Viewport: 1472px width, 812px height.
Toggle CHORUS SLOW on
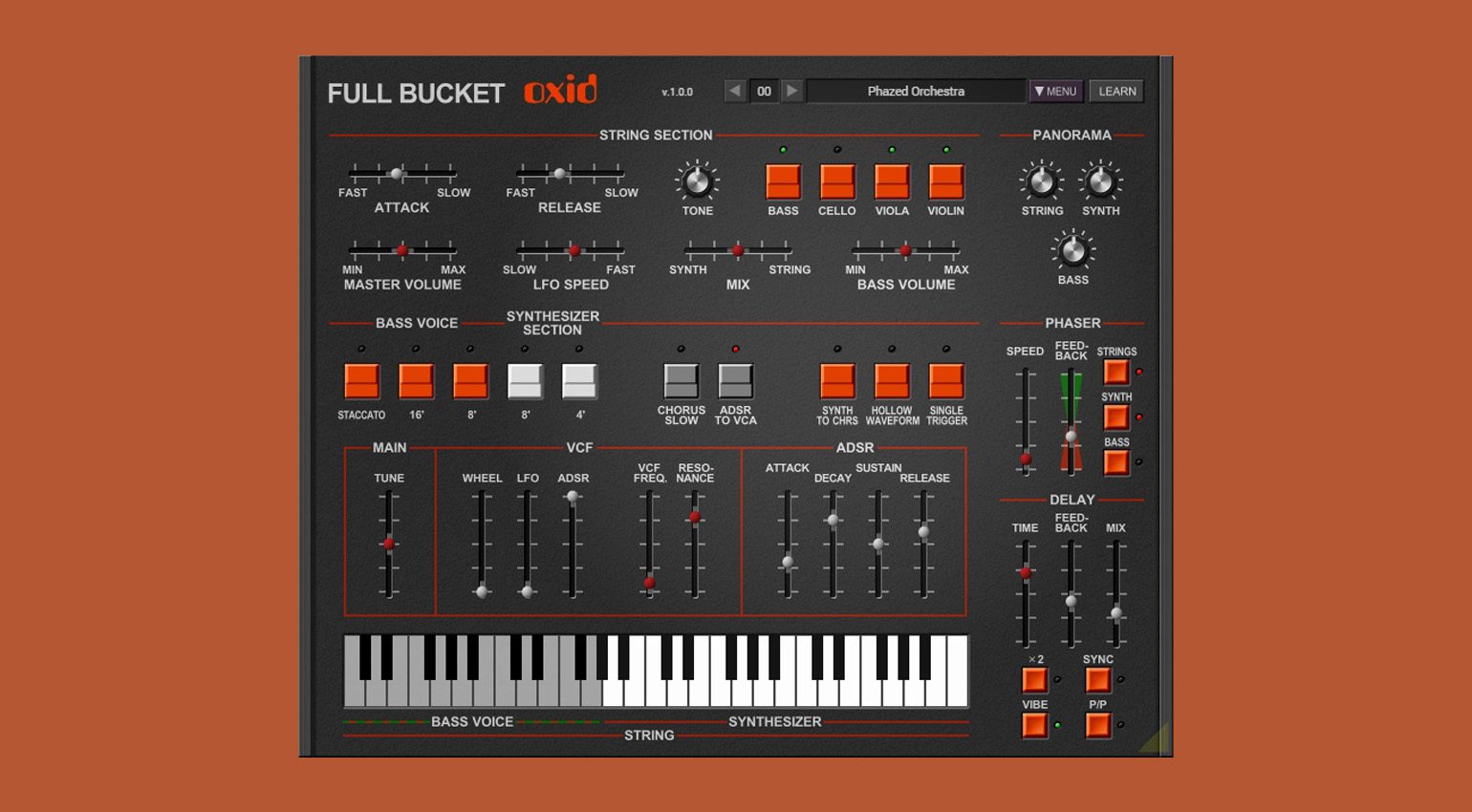tap(682, 381)
